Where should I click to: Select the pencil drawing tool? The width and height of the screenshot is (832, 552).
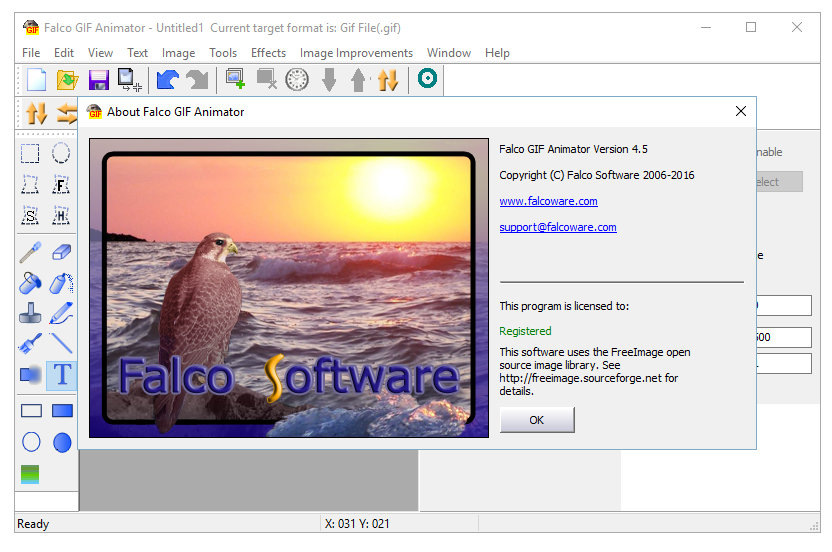click(62, 313)
